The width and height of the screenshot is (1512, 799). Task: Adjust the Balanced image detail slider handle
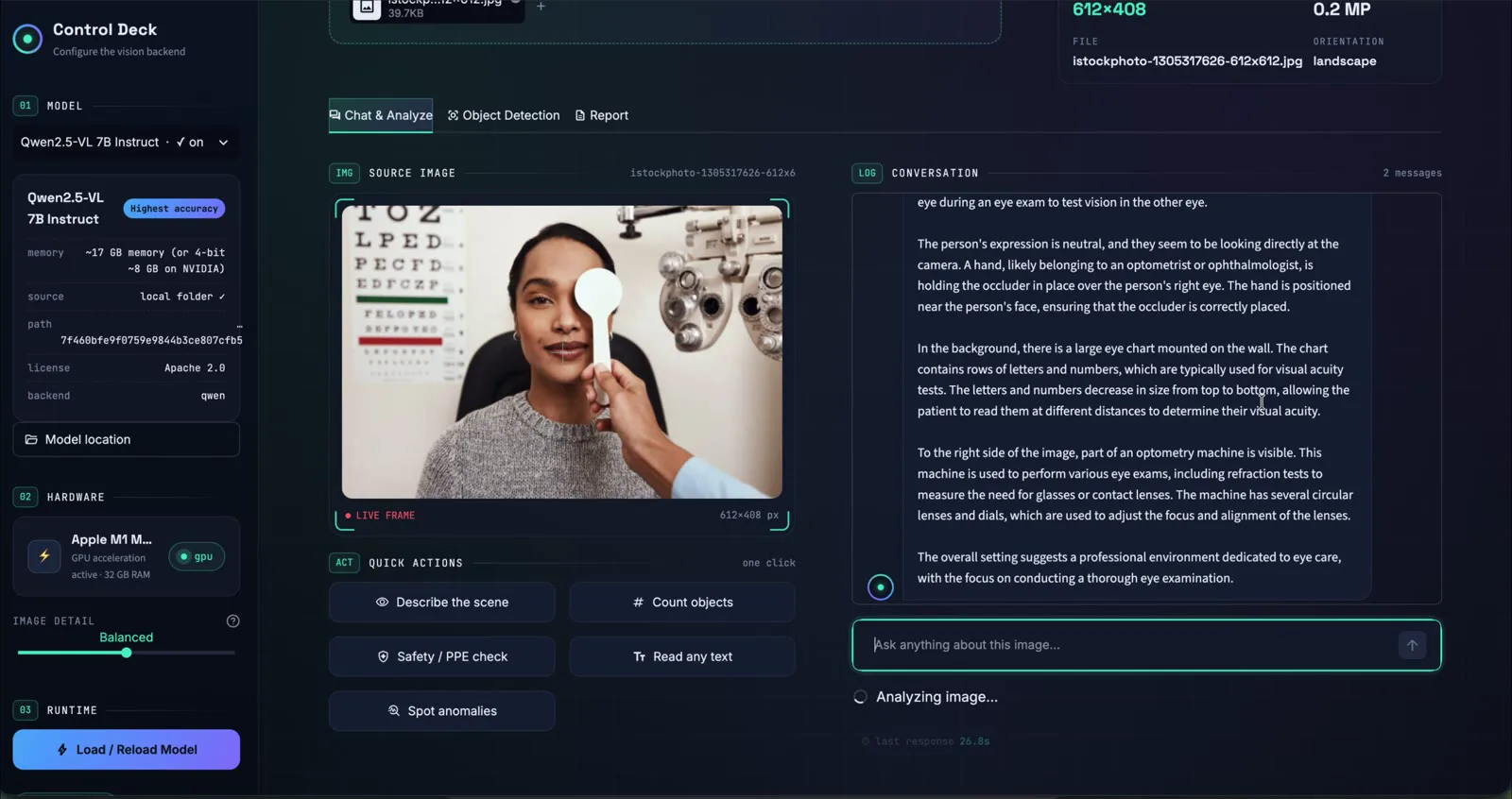tap(126, 653)
